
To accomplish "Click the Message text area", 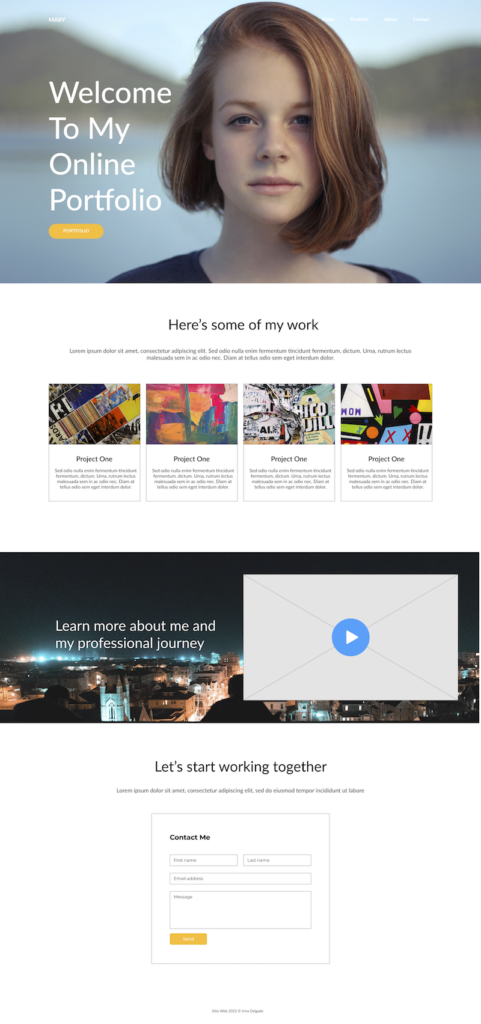I will pyautogui.click(x=240, y=910).
